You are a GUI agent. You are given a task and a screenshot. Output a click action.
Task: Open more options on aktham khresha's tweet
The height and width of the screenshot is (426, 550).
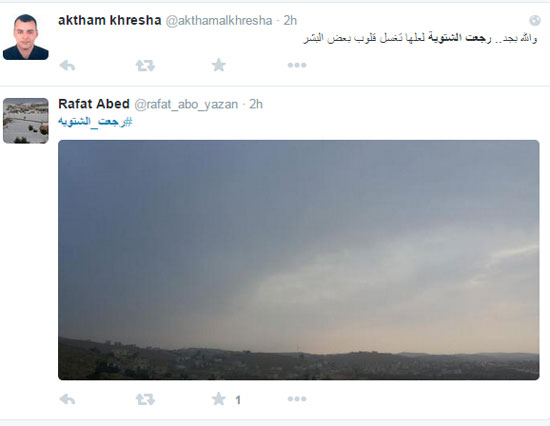[x=297, y=65]
